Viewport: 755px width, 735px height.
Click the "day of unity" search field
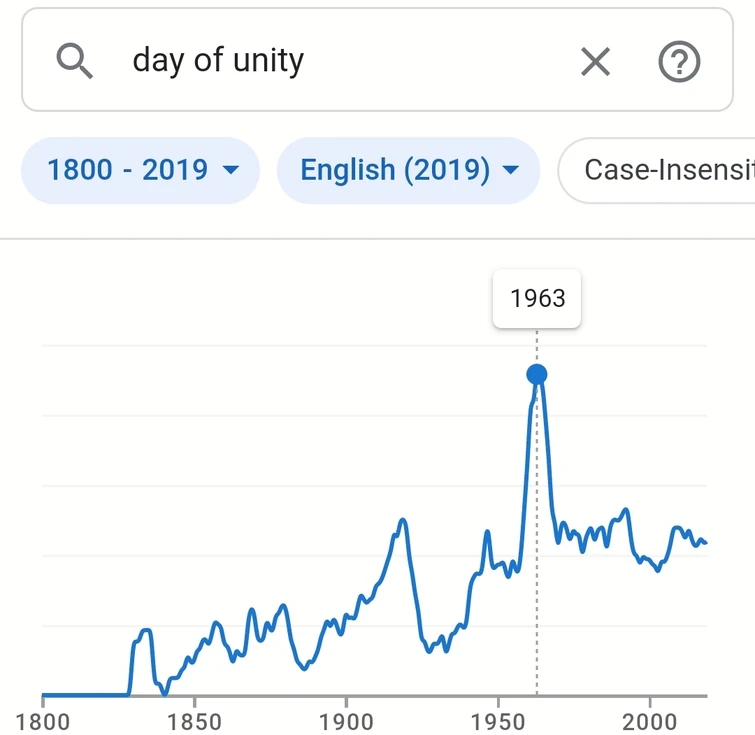[x=330, y=61]
